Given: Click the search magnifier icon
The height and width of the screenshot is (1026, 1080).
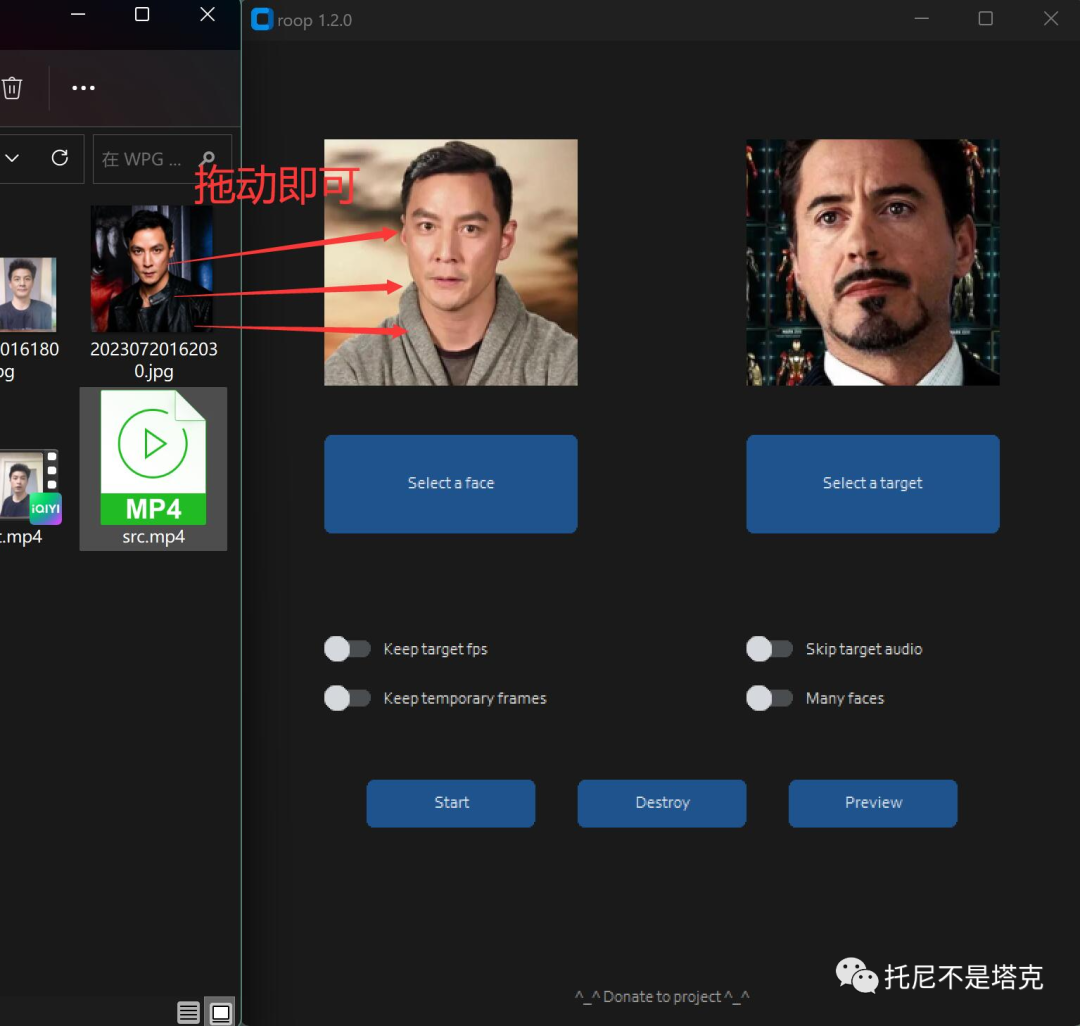Looking at the screenshot, I should click(x=207, y=158).
